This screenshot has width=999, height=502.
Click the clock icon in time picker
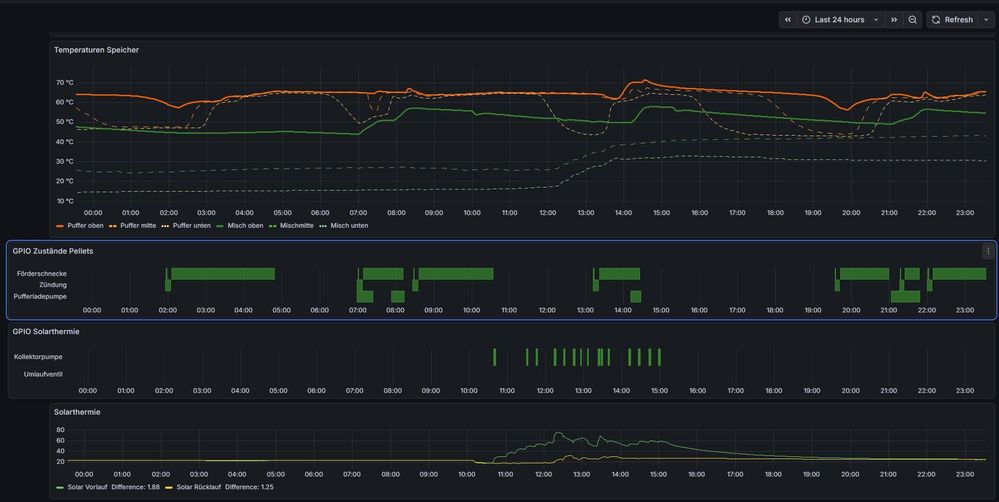(806, 20)
